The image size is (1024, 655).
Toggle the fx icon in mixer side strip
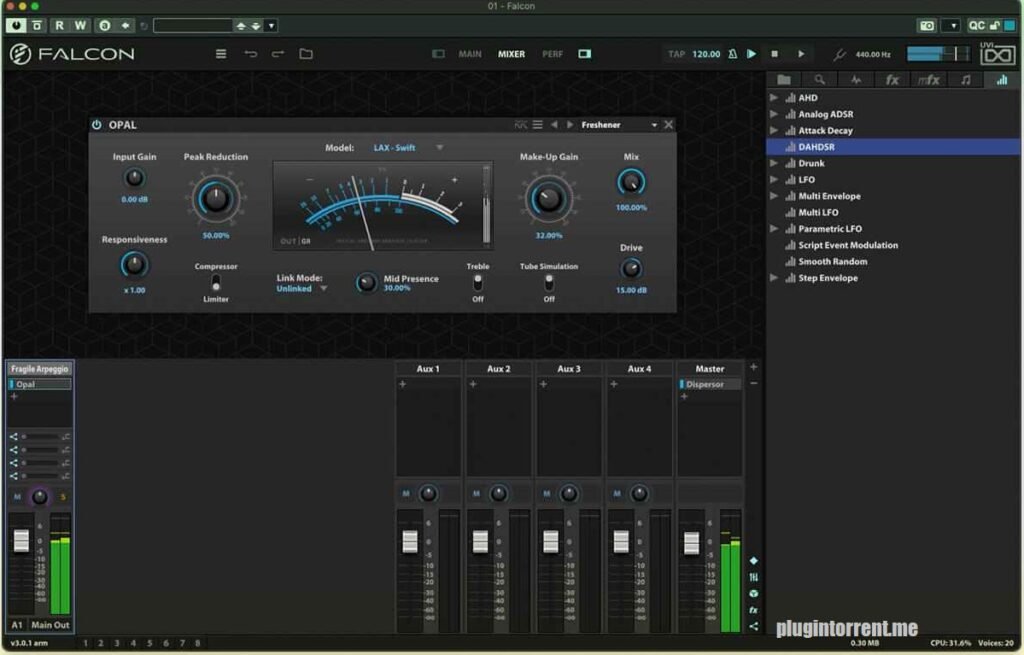(753, 610)
